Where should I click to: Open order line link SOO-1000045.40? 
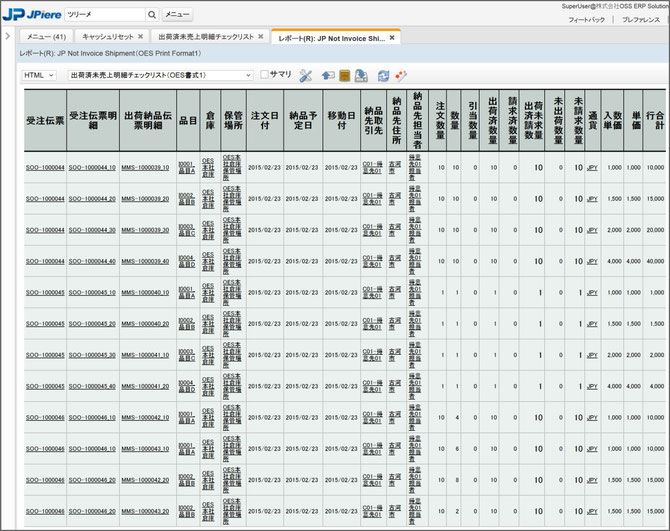click(92, 386)
